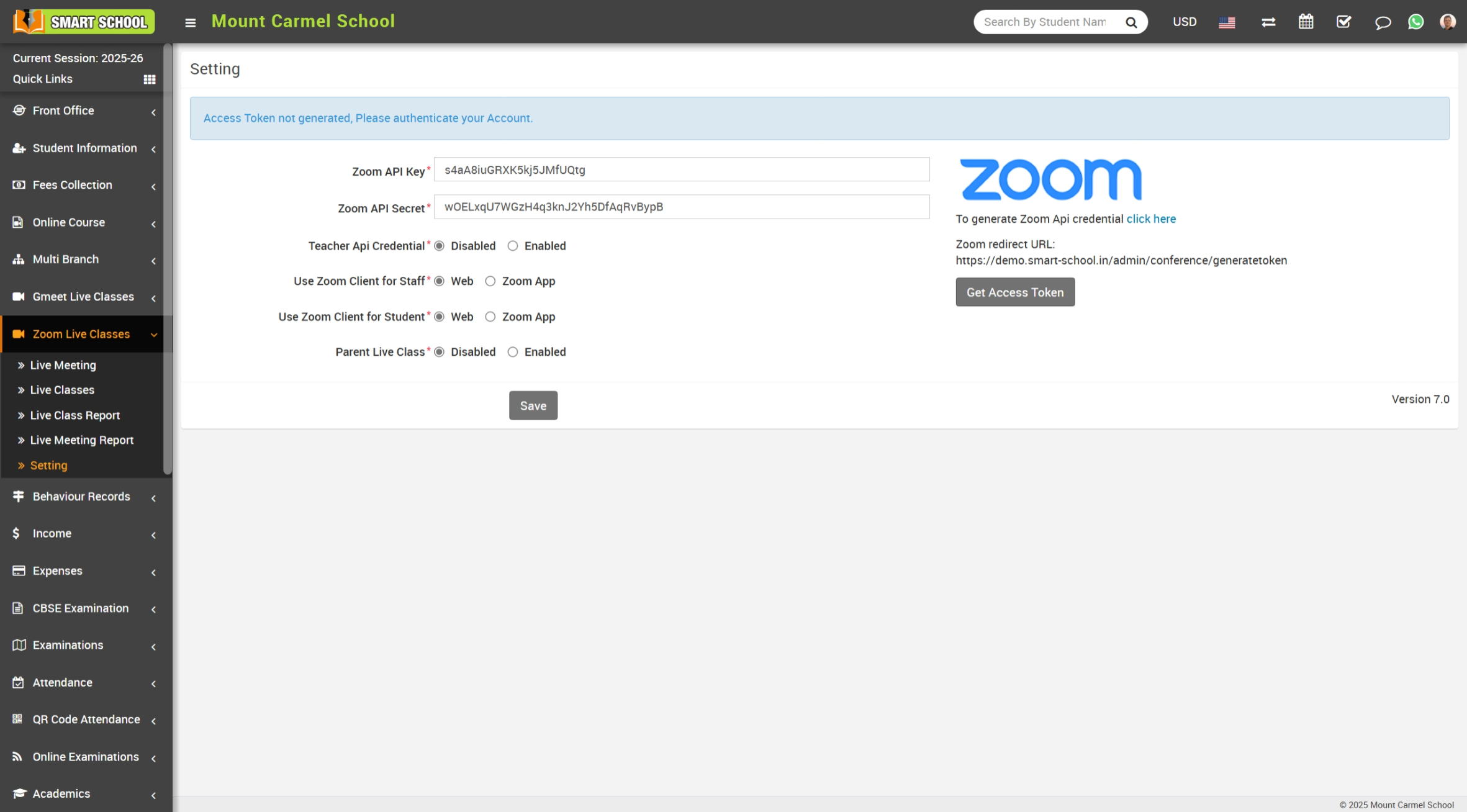The image size is (1467, 812).
Task: Expand the Income chevron
Action: tap(153, 535)
